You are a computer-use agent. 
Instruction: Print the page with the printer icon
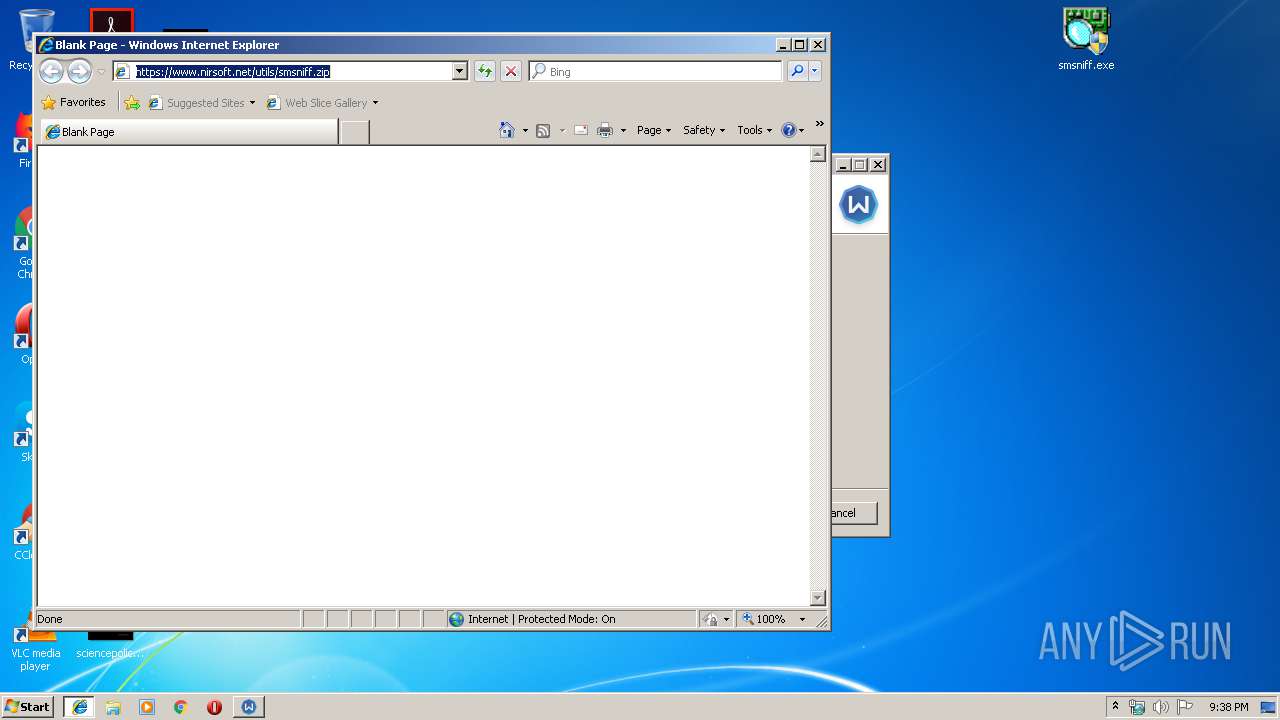click(605, 130)
